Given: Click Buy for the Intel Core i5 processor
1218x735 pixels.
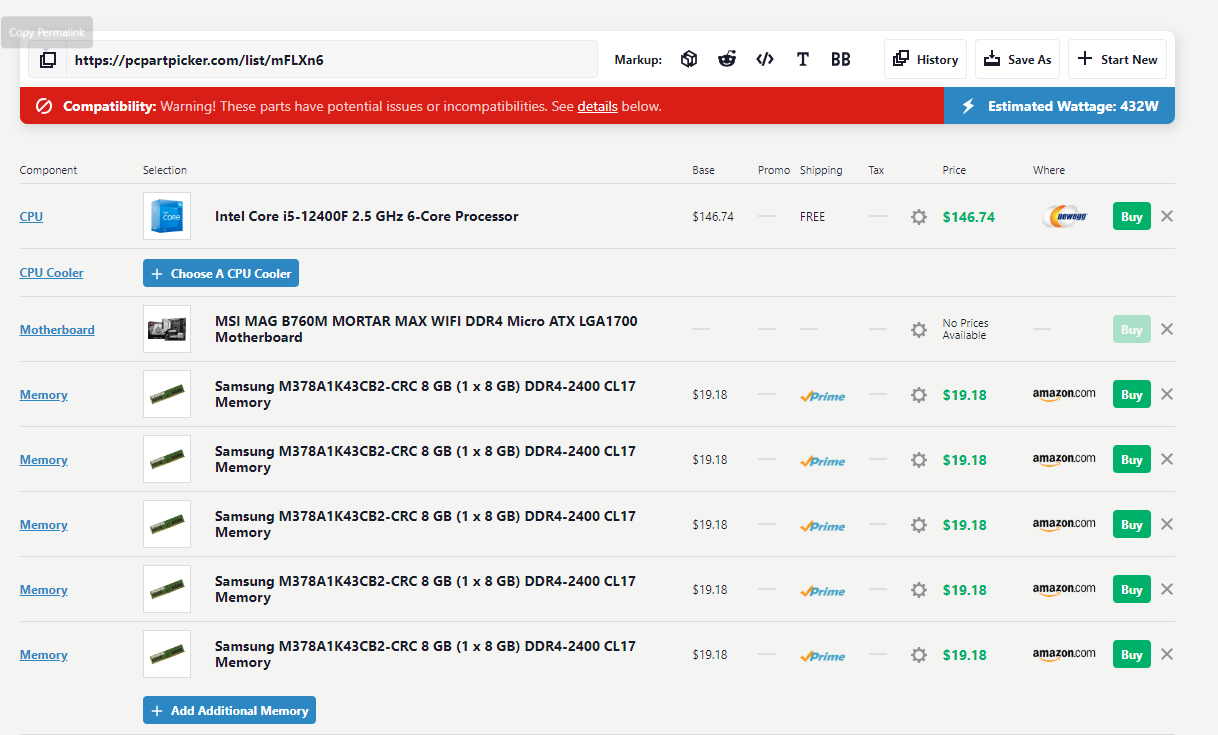Looking at the screenshot, I should [1132, 216].
